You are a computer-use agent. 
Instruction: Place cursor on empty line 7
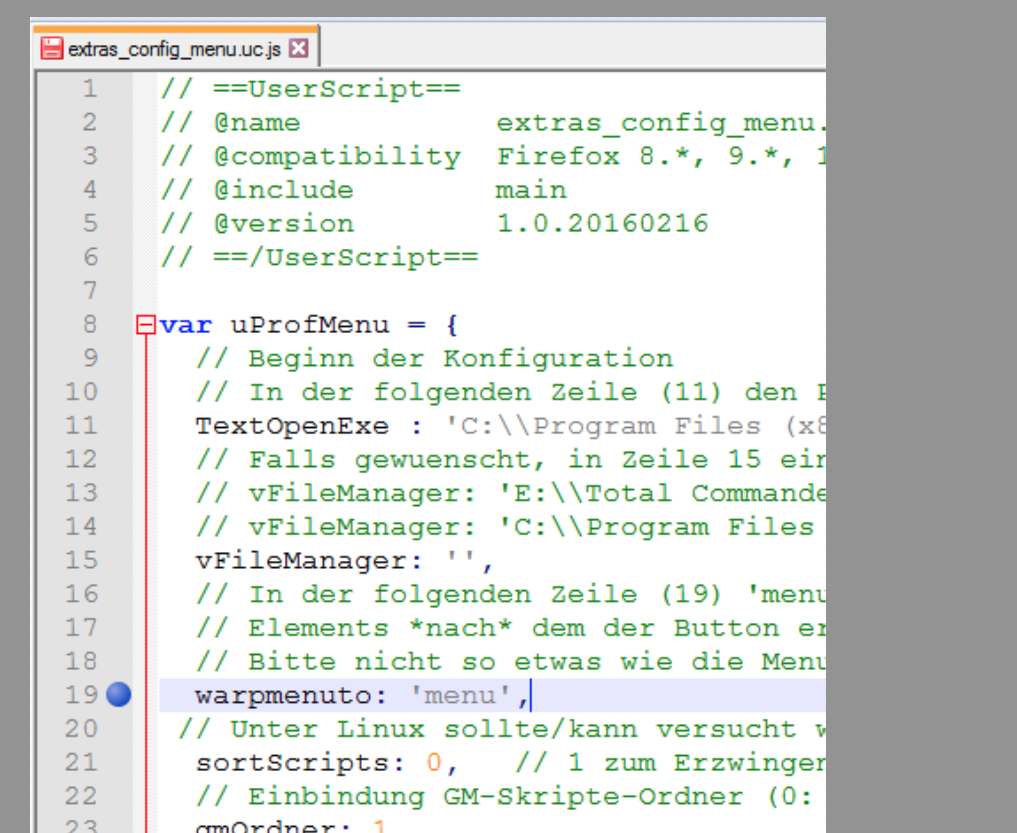400,291
